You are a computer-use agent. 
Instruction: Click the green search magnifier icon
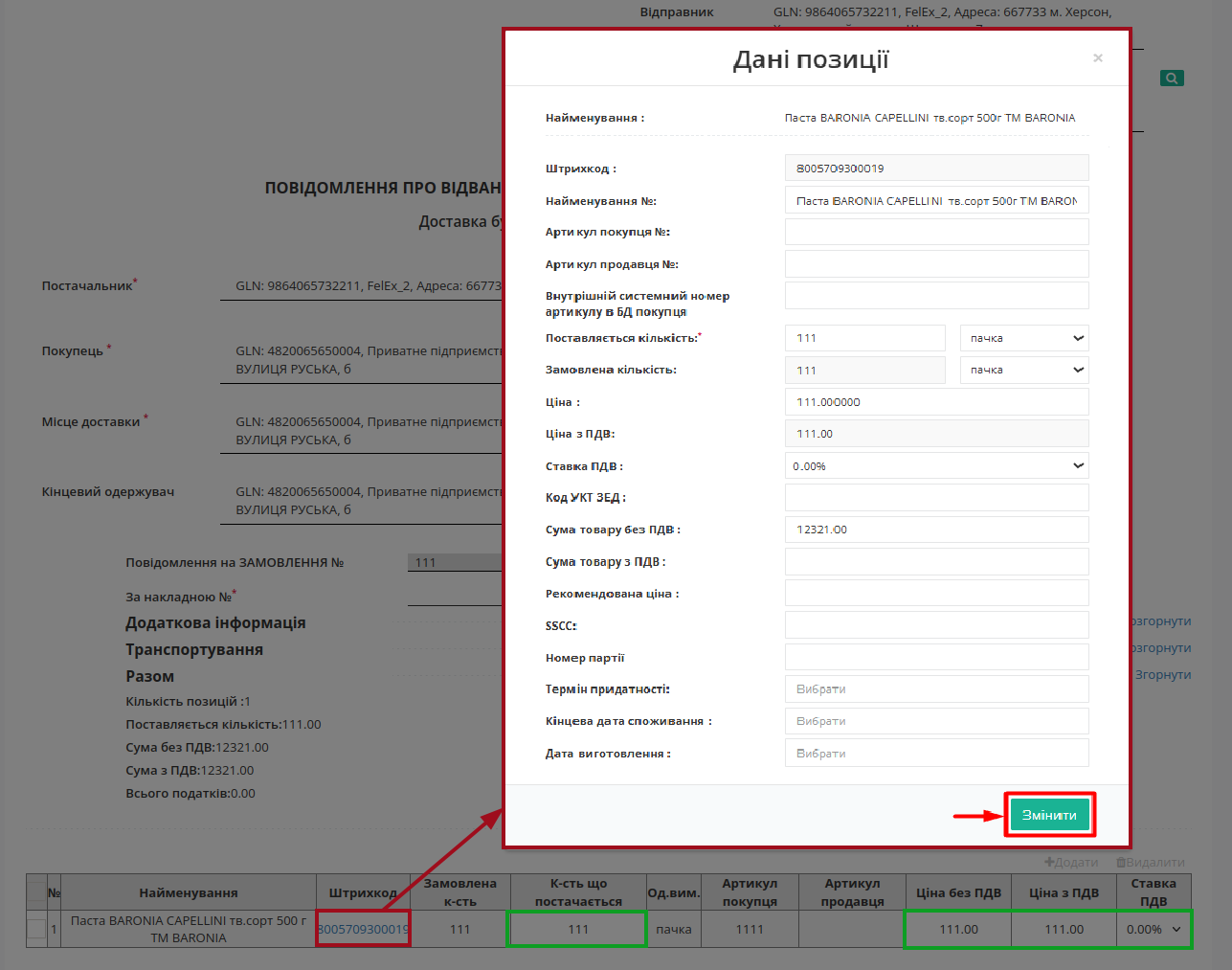[x=1172, y=79]
